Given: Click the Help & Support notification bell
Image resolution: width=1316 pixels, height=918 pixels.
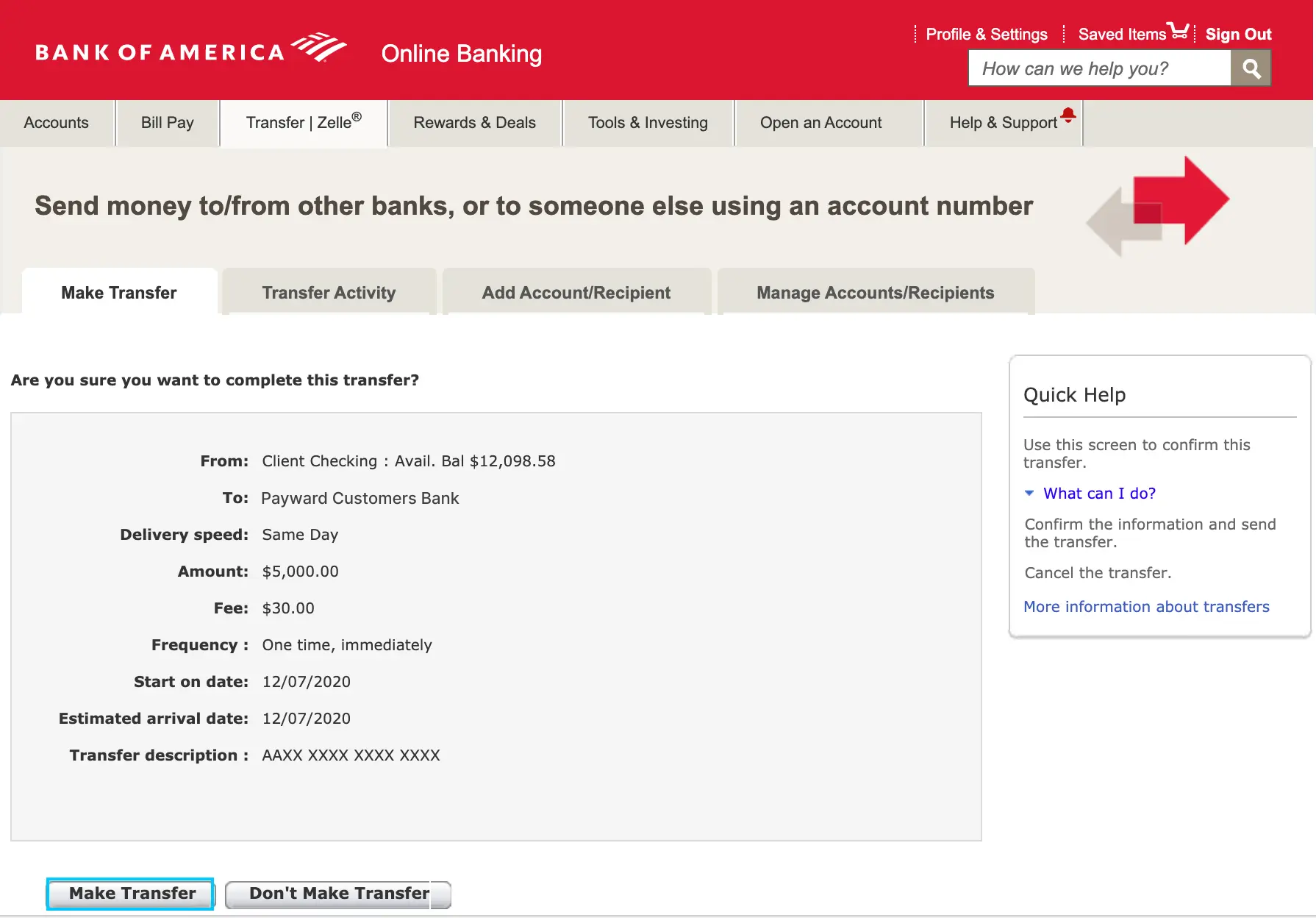Looking at the screenshot, I should coord(1068,115).
